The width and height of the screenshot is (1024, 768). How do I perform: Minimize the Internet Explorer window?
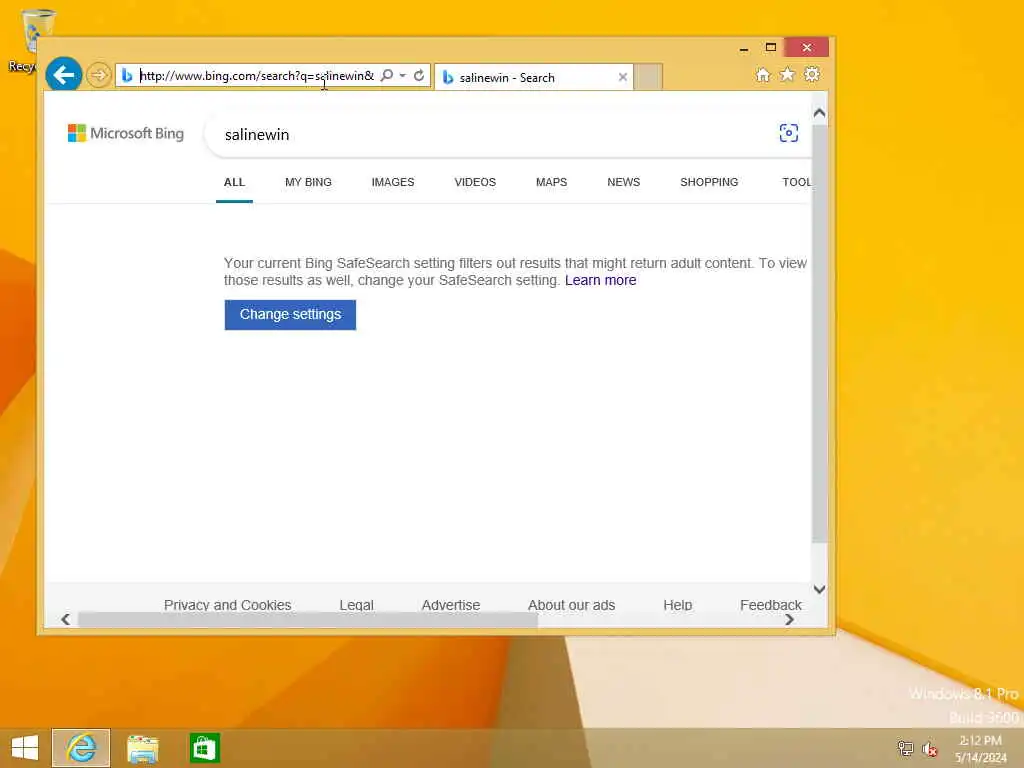(744, 48)
